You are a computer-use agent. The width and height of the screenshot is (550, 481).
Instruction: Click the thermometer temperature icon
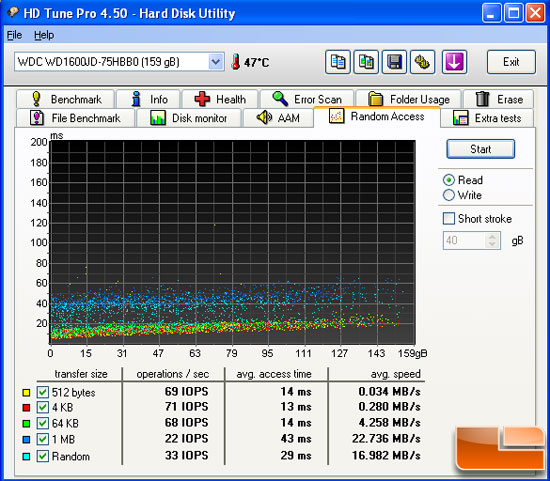pos(236,62)
